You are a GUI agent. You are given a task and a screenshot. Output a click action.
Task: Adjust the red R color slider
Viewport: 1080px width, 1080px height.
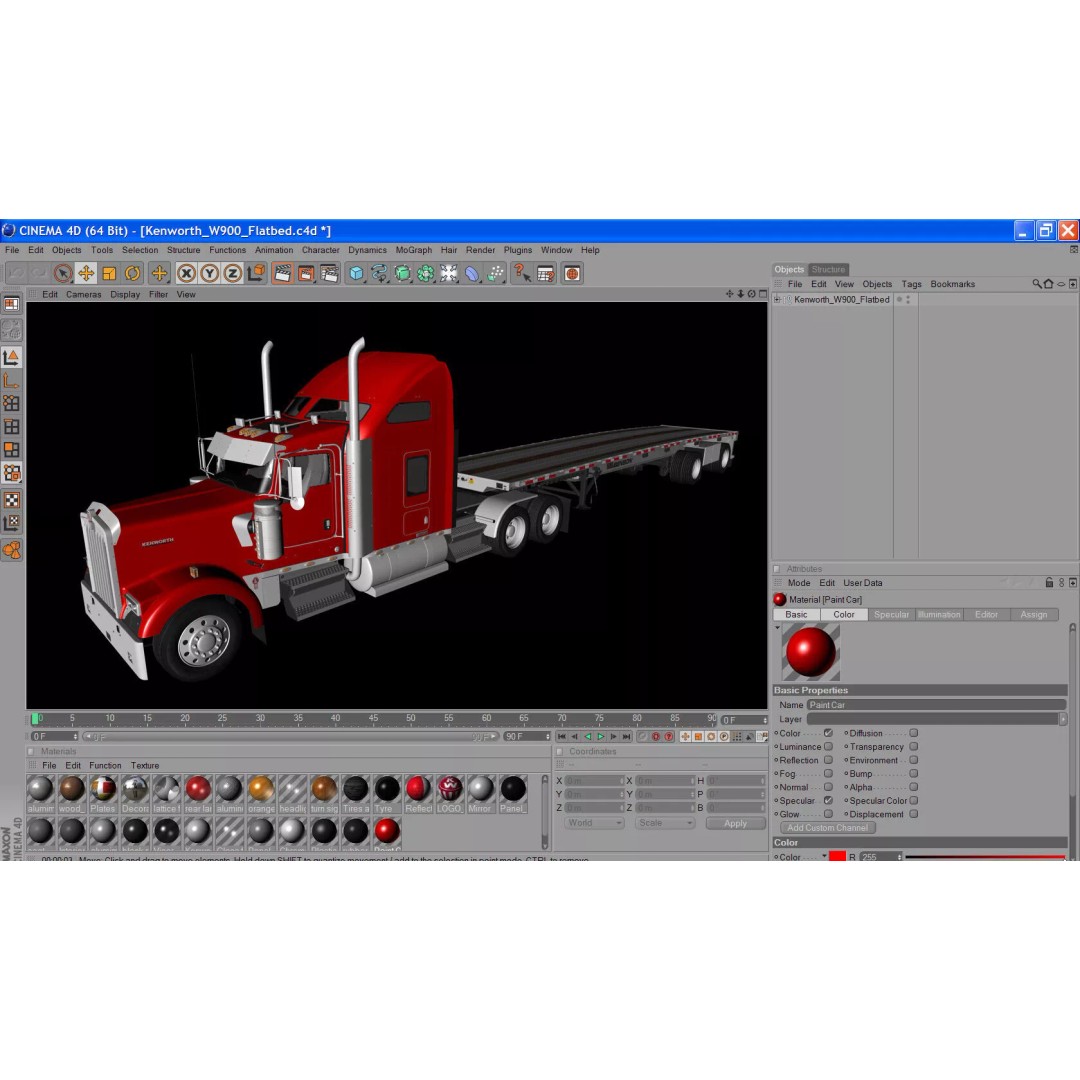click(984, 857)
